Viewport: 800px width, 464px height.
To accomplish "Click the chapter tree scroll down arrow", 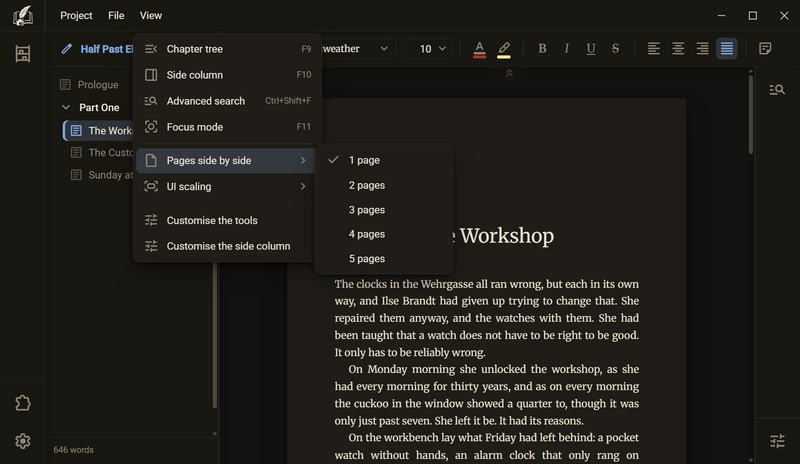I will pos(215,434).
